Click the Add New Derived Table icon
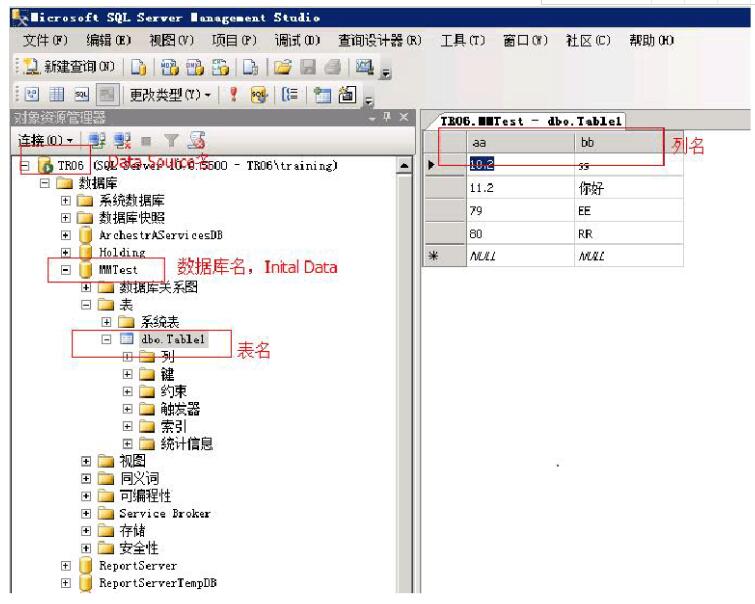Screen dimensions: 755x604 347,94
